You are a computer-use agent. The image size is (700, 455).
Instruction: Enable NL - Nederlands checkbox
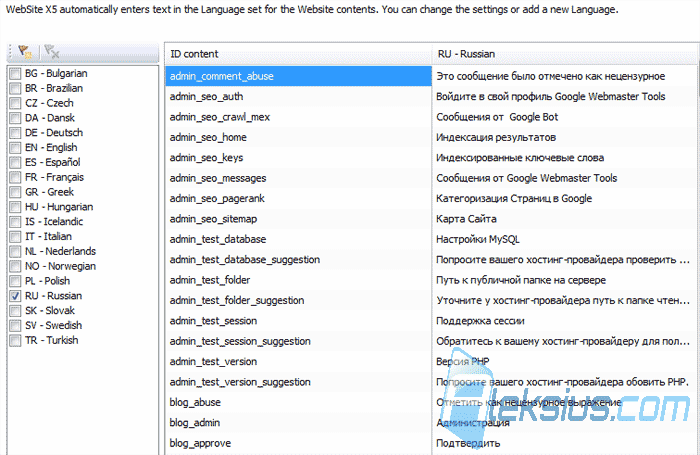15,251
